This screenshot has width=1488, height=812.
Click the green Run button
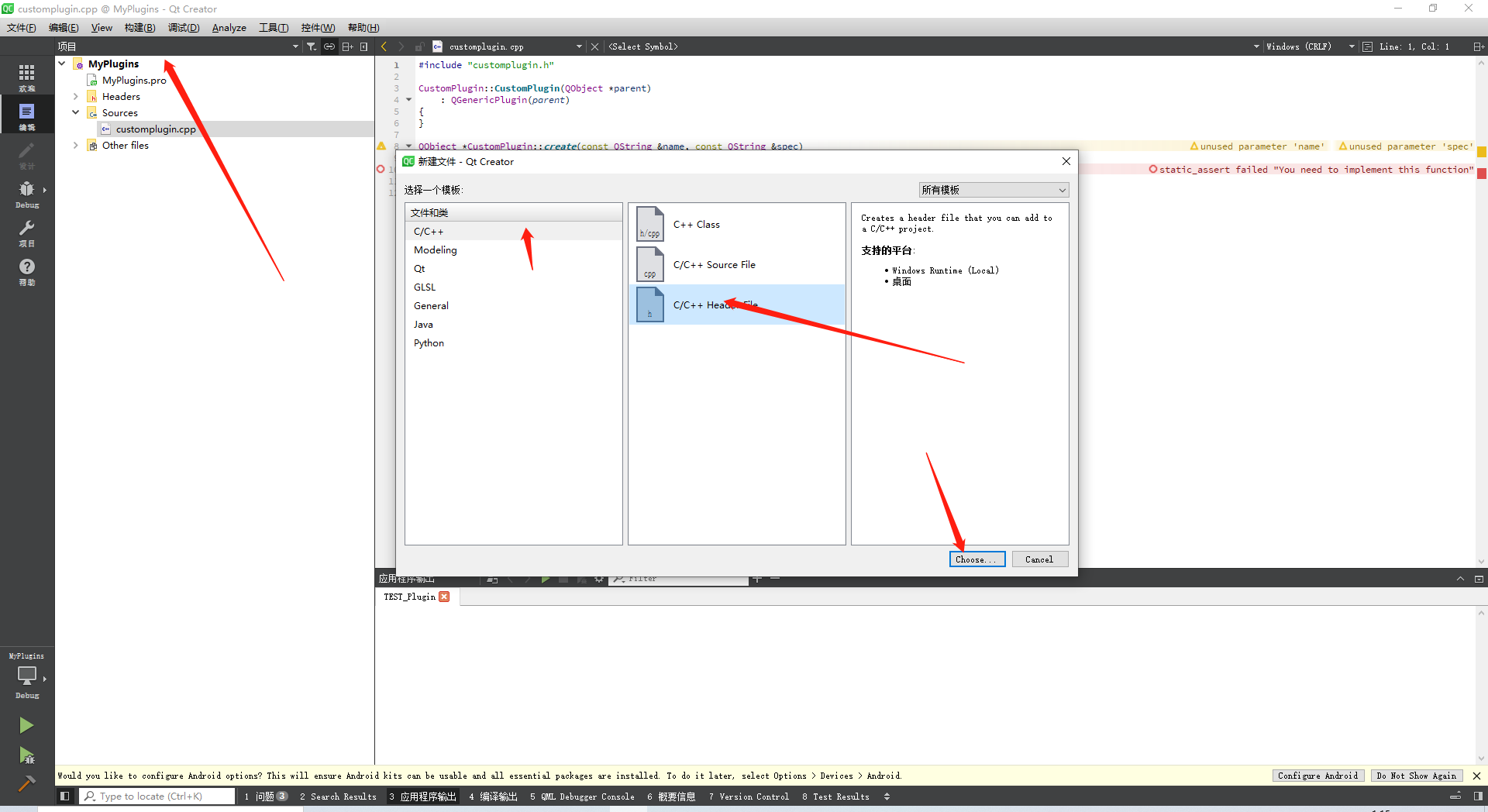(26, 724)
